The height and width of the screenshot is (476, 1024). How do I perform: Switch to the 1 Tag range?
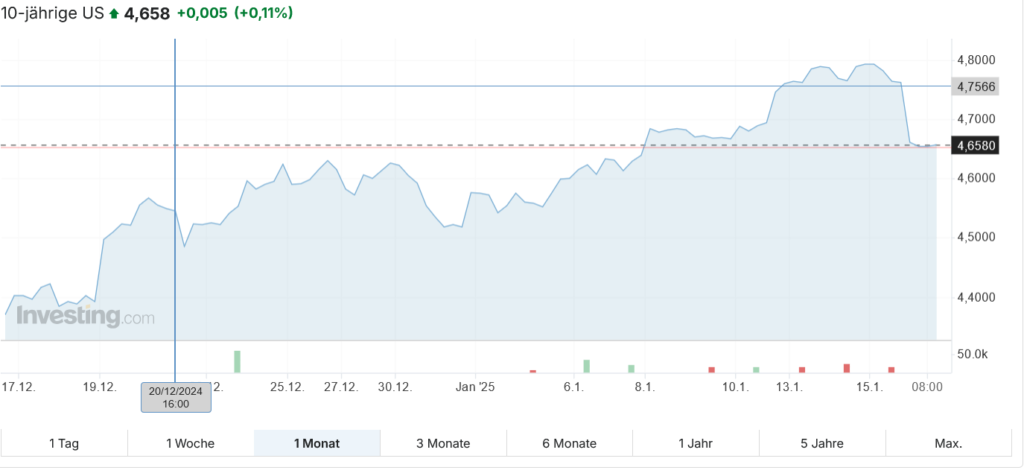[65, 443]
